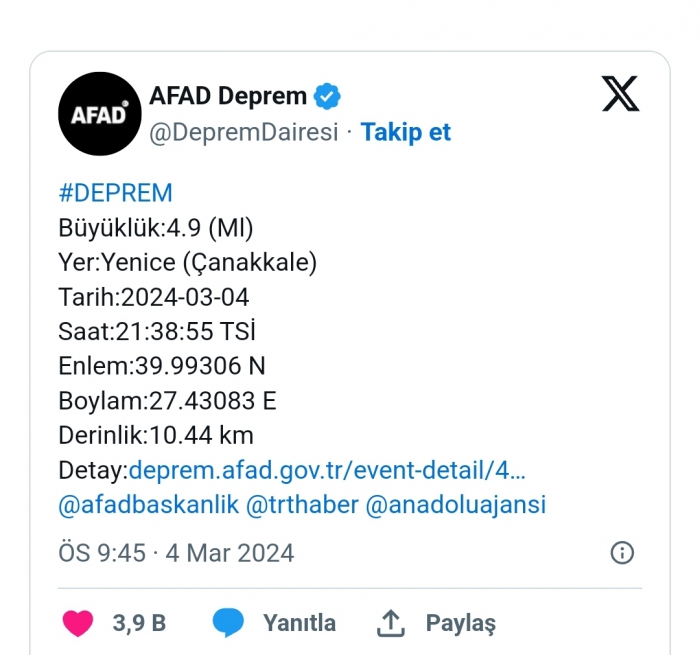Click the Paylaş share label
Screen dimensions: 700x655
461,623
